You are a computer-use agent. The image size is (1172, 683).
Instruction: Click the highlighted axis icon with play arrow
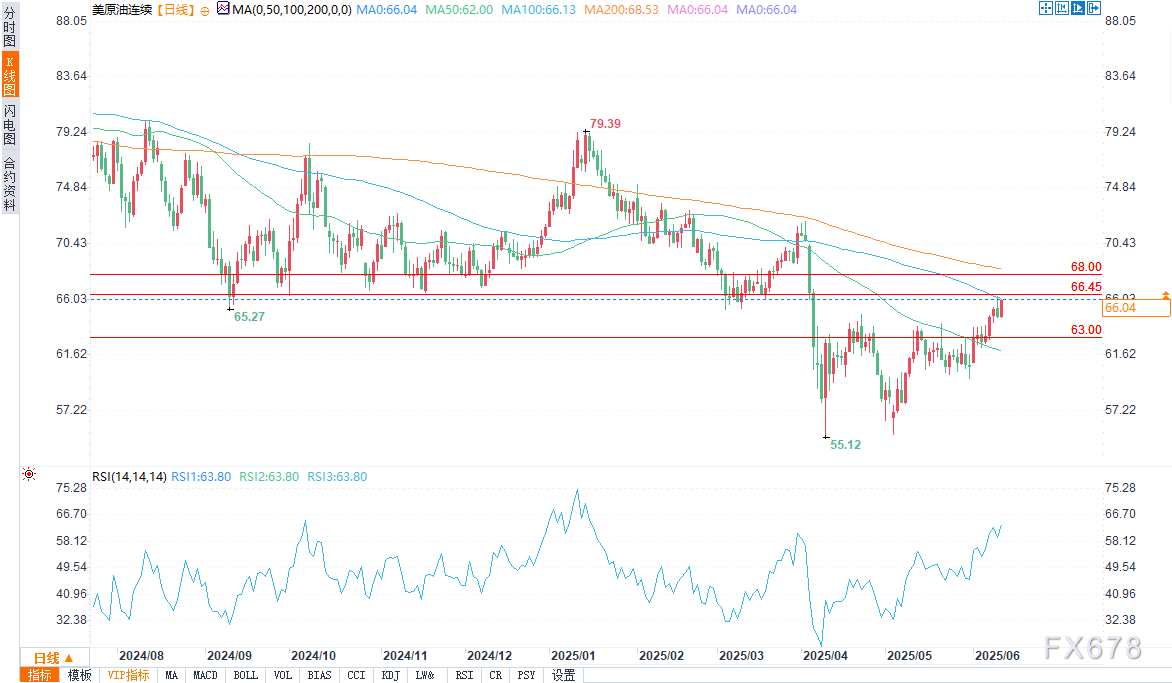(1078, 9)
